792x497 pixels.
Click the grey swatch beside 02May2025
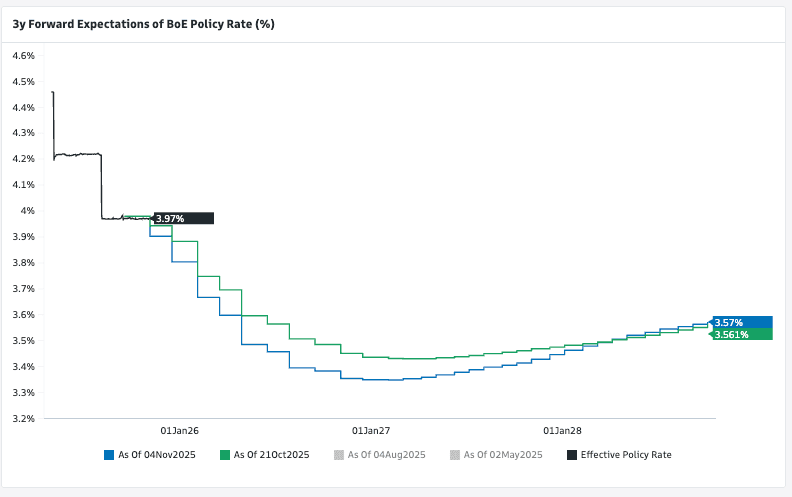click(455, 455)
